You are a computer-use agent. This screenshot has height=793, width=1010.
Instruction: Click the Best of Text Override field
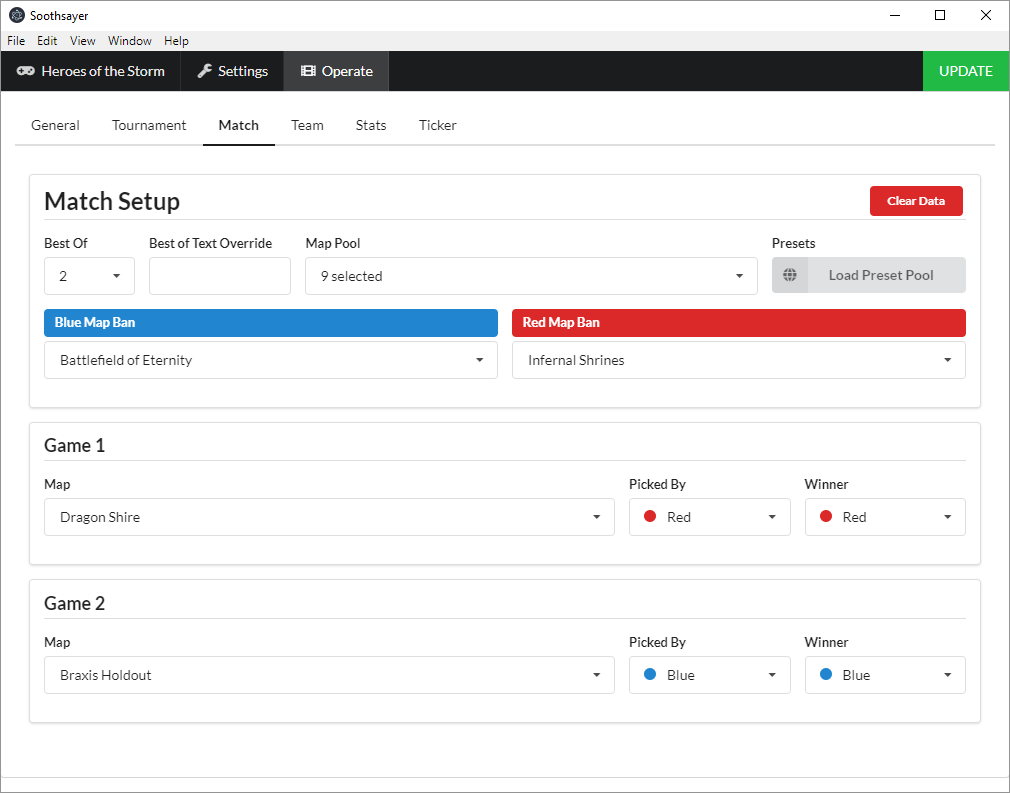click(220, 276)
